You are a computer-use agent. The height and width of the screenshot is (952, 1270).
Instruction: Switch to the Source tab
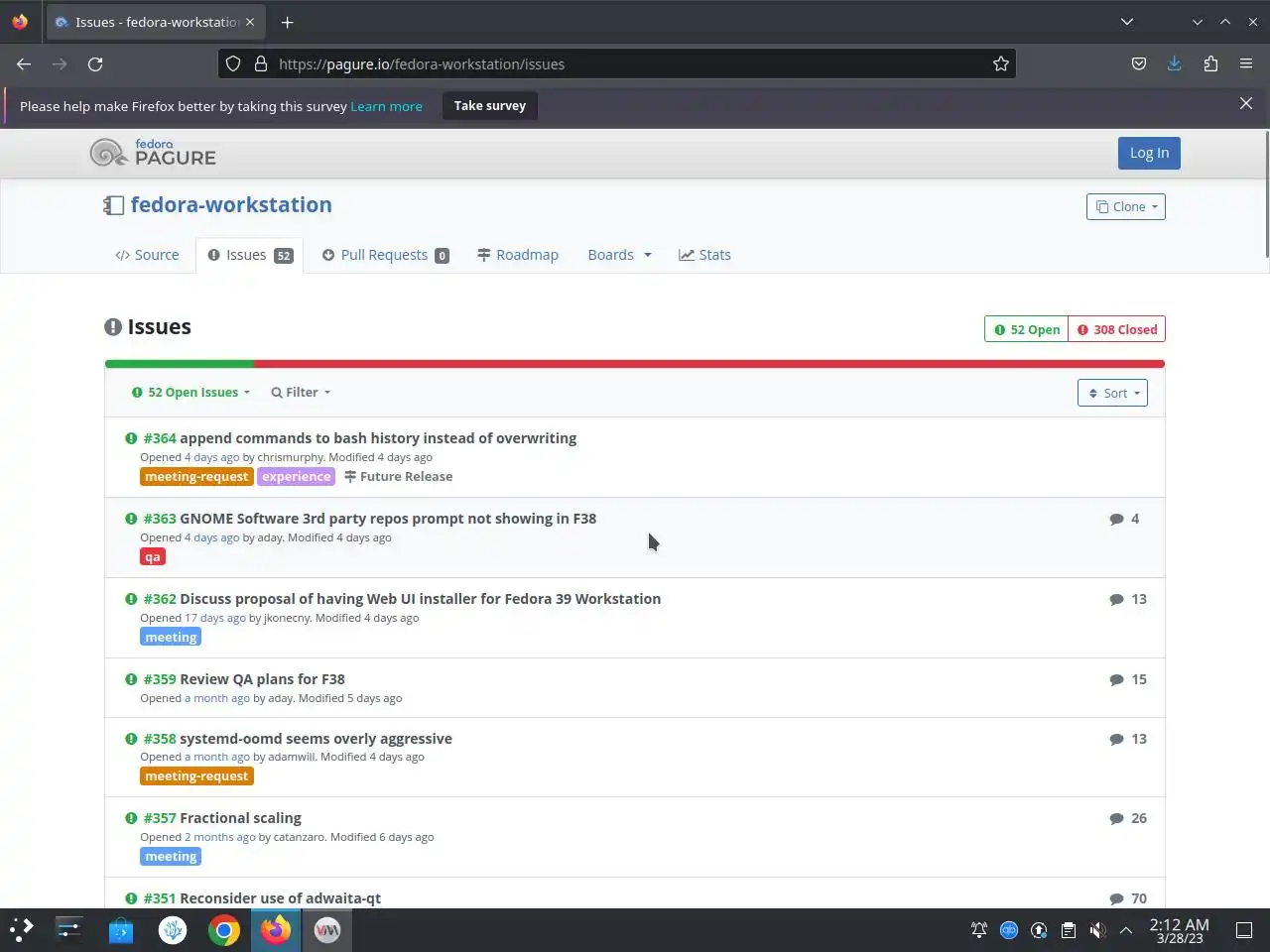pos(147,255)
